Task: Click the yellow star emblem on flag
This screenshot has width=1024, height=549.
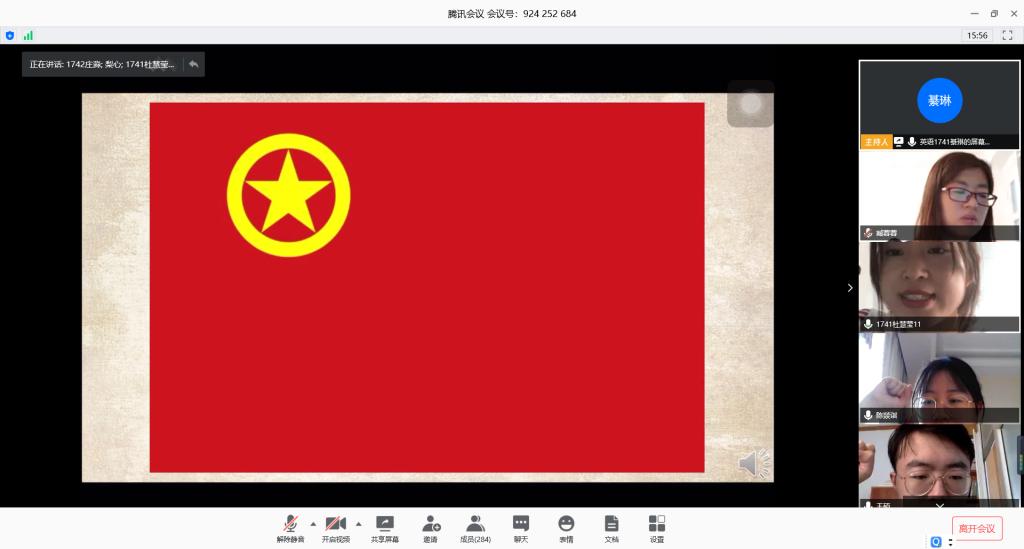Action: pos(288,195)
